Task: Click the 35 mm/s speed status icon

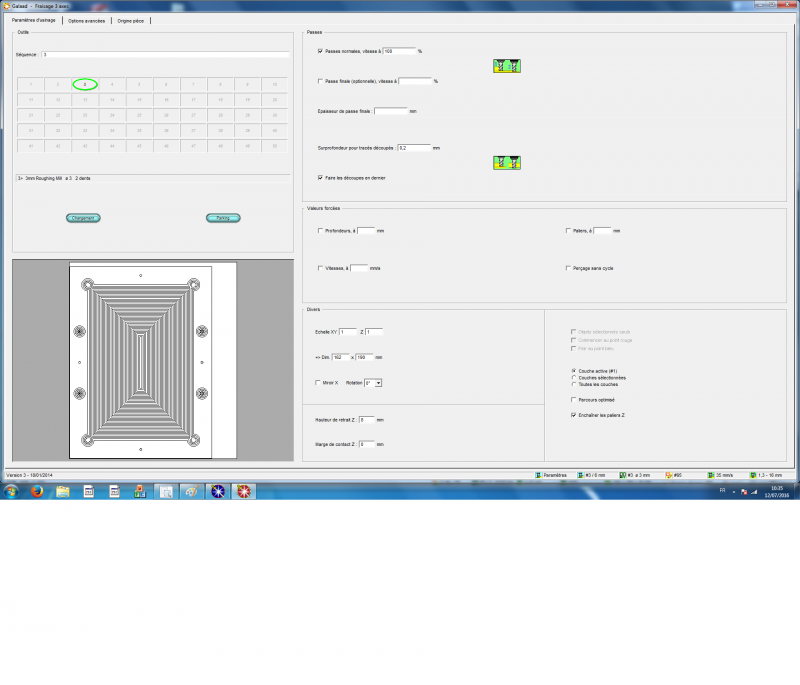Action: click(710, 475)
